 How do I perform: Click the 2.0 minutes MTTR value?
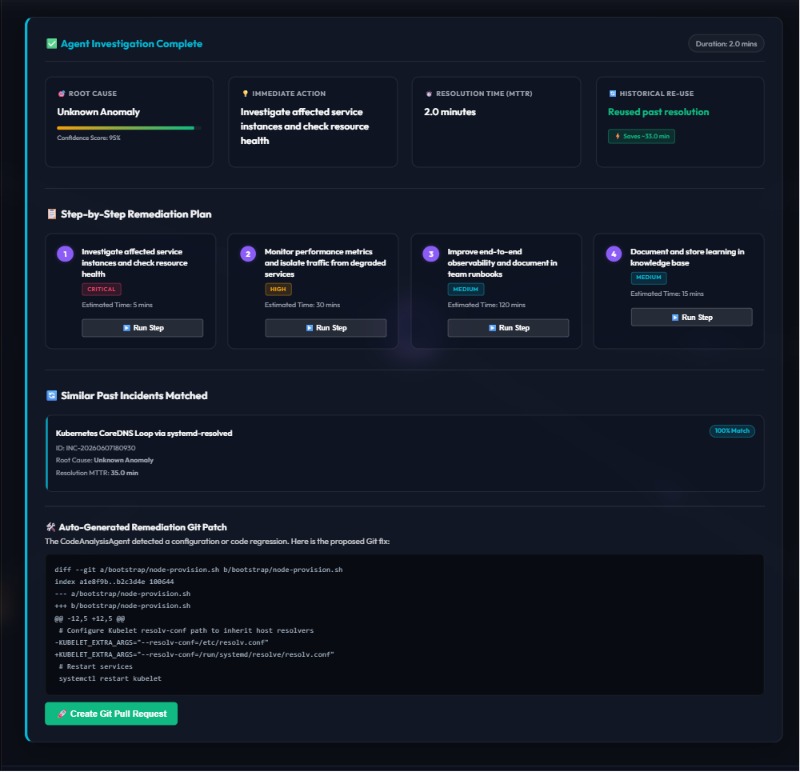coord(449,112)
